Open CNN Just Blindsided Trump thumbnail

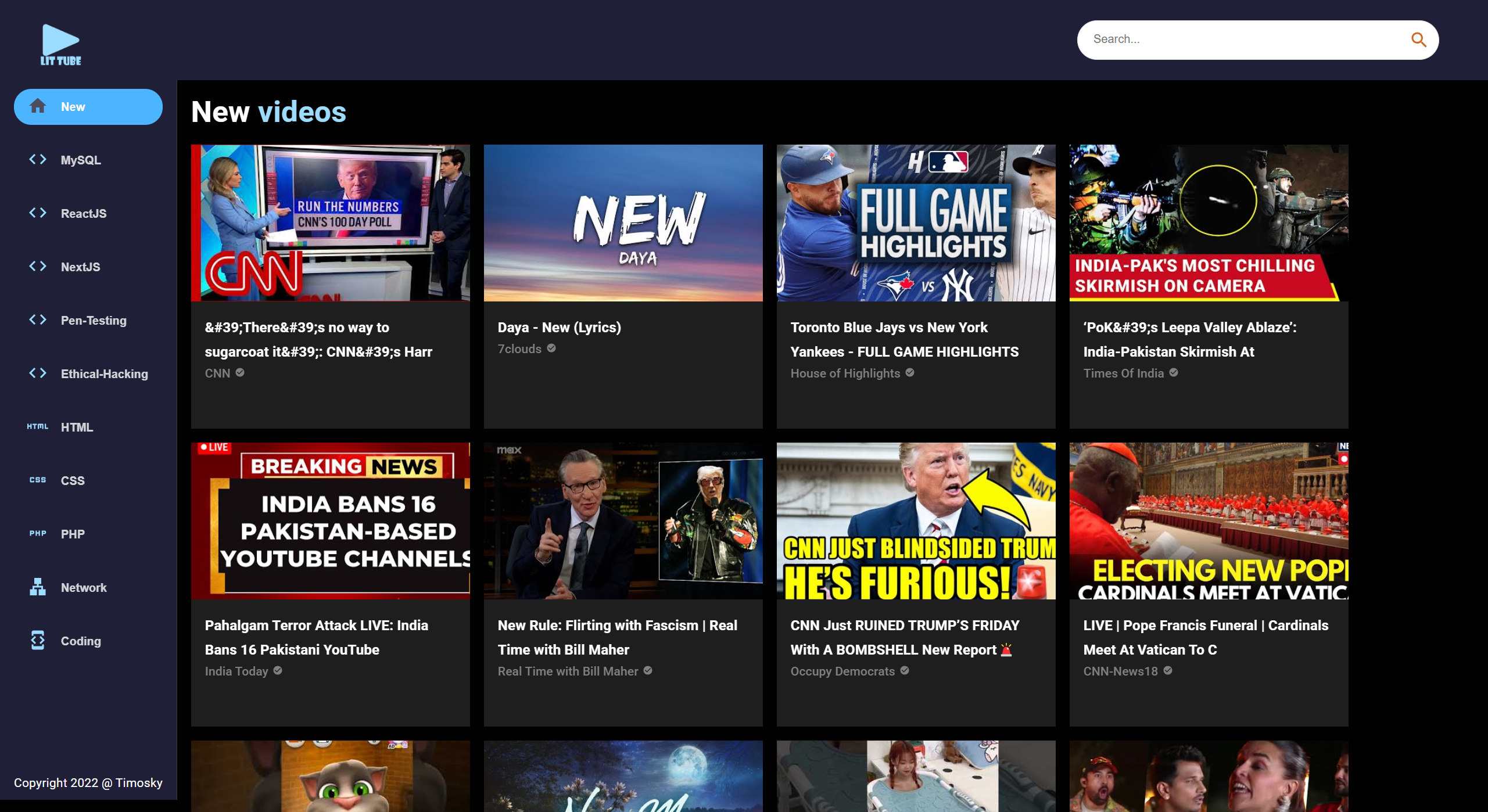[x=916, y=521]
